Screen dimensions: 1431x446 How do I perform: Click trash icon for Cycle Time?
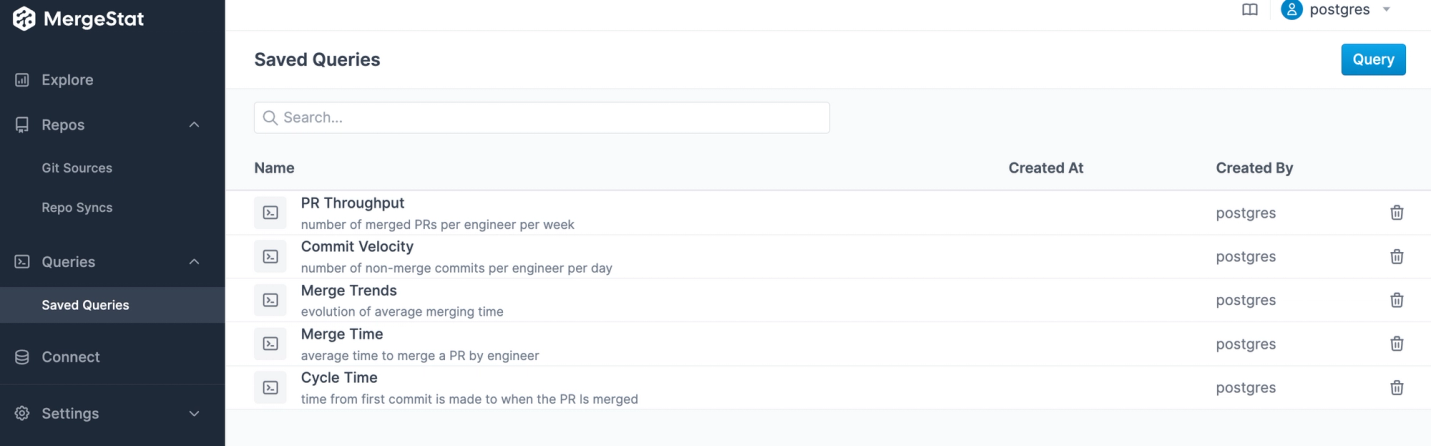click(1397, 388)
